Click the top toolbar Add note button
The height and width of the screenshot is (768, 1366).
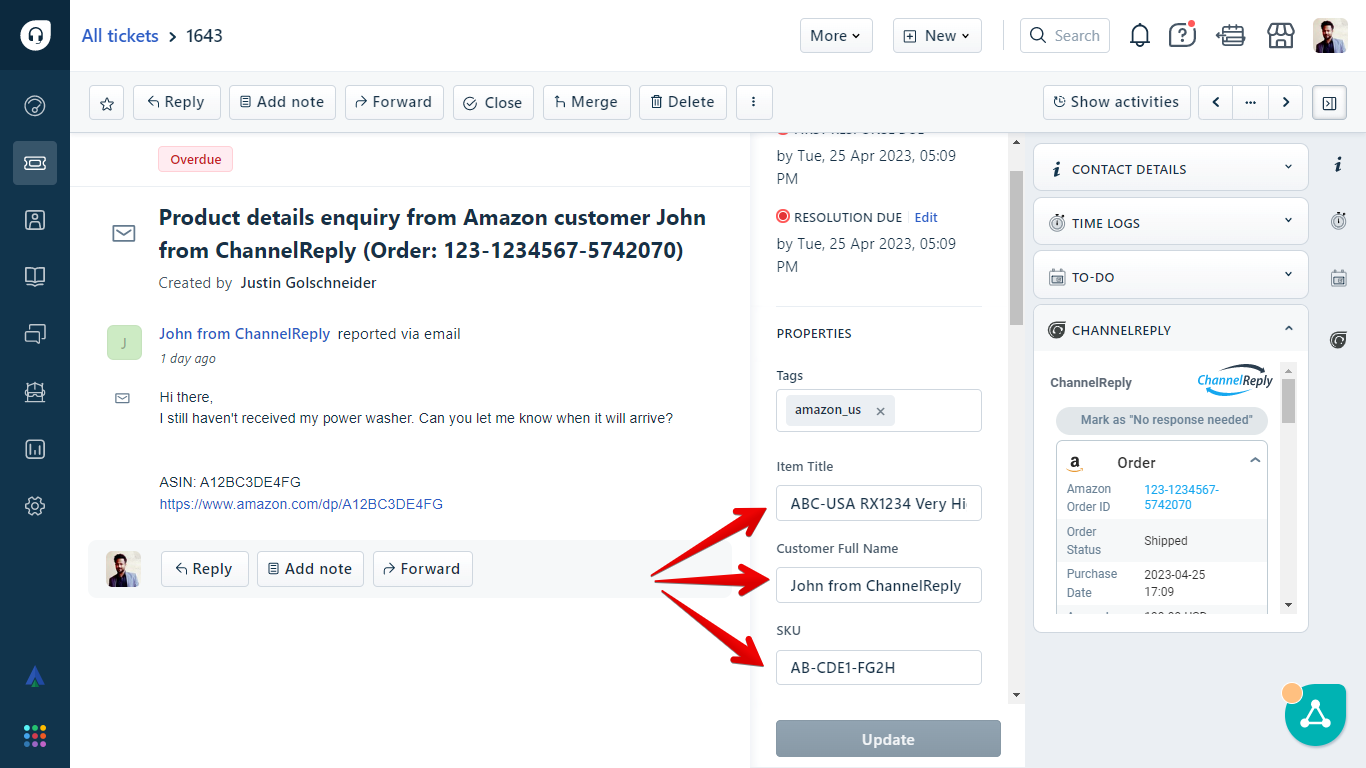[x=282, y=102]
